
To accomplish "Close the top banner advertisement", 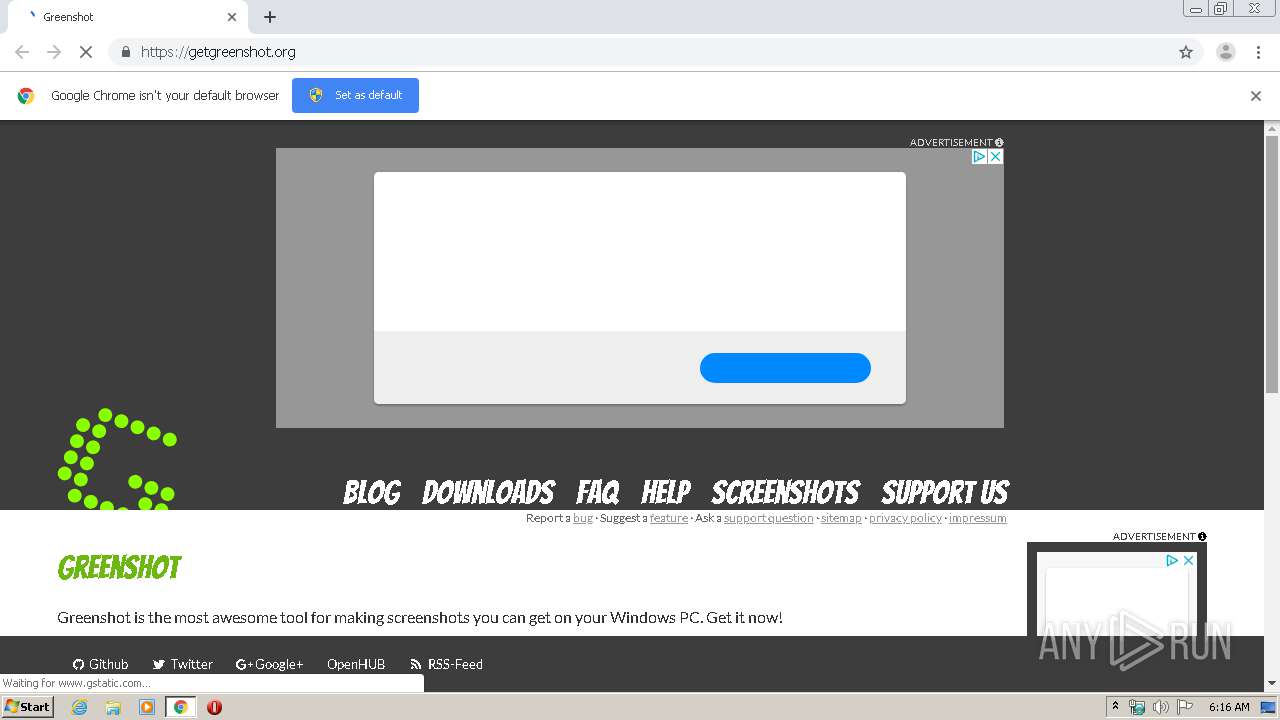I will 995,156.
